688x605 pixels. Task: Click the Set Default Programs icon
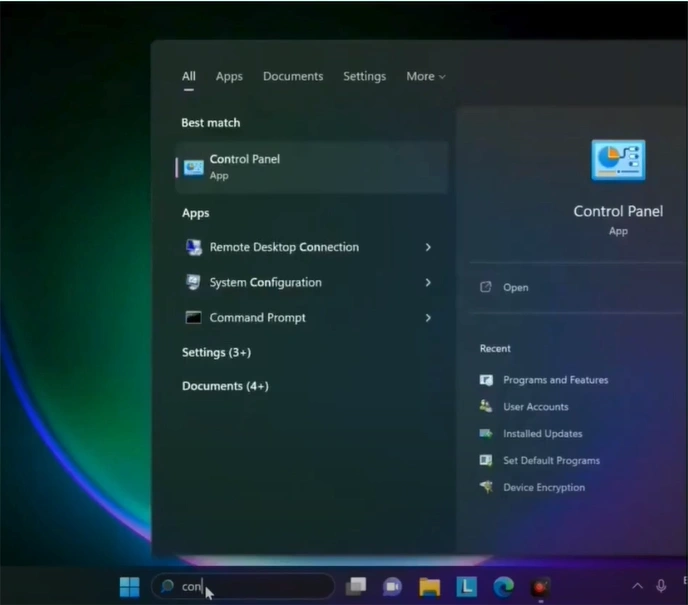(x=486, y=461)
